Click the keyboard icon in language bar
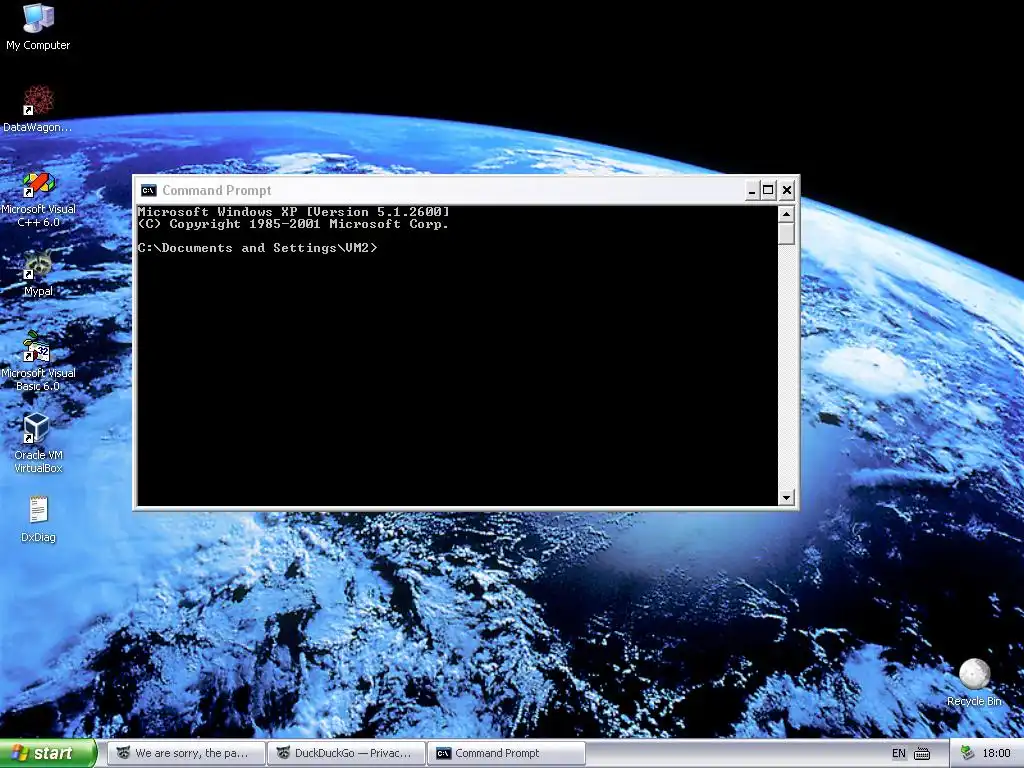Screen dimensions: 1024x768 (921, 754)
